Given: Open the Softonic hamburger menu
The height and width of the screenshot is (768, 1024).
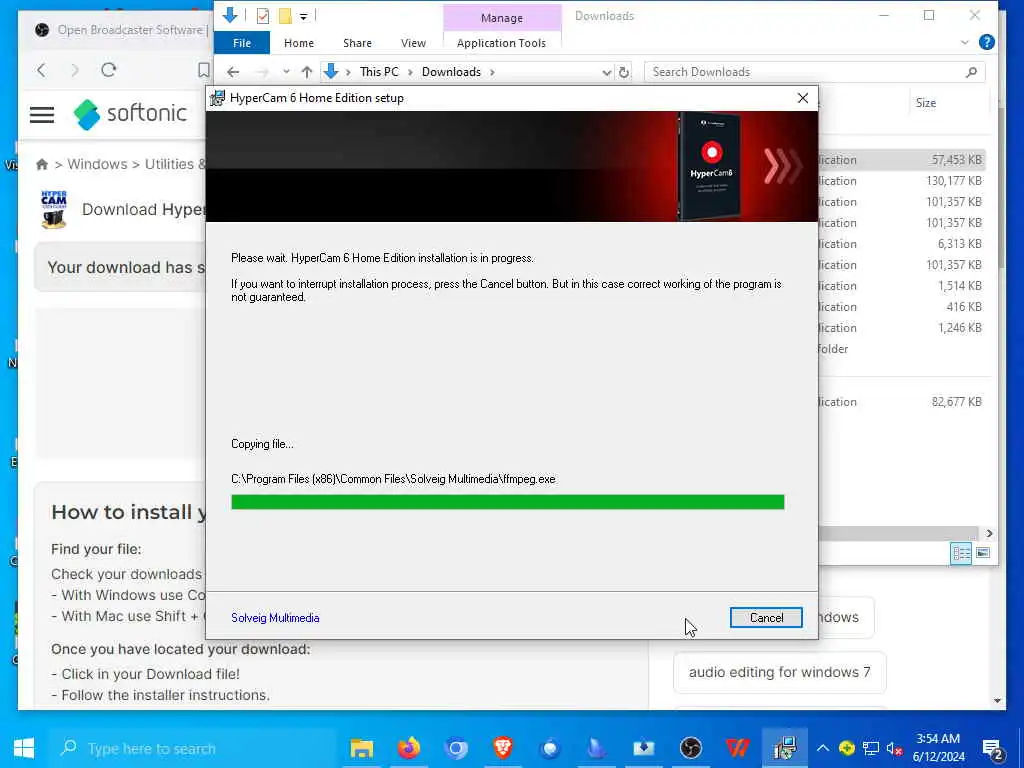Looking at the screenshot, I should (42, 114).
